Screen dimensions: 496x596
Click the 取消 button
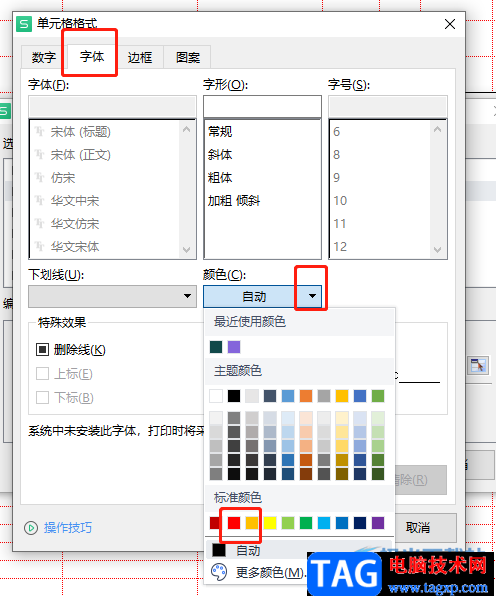(x=418, y=528)
